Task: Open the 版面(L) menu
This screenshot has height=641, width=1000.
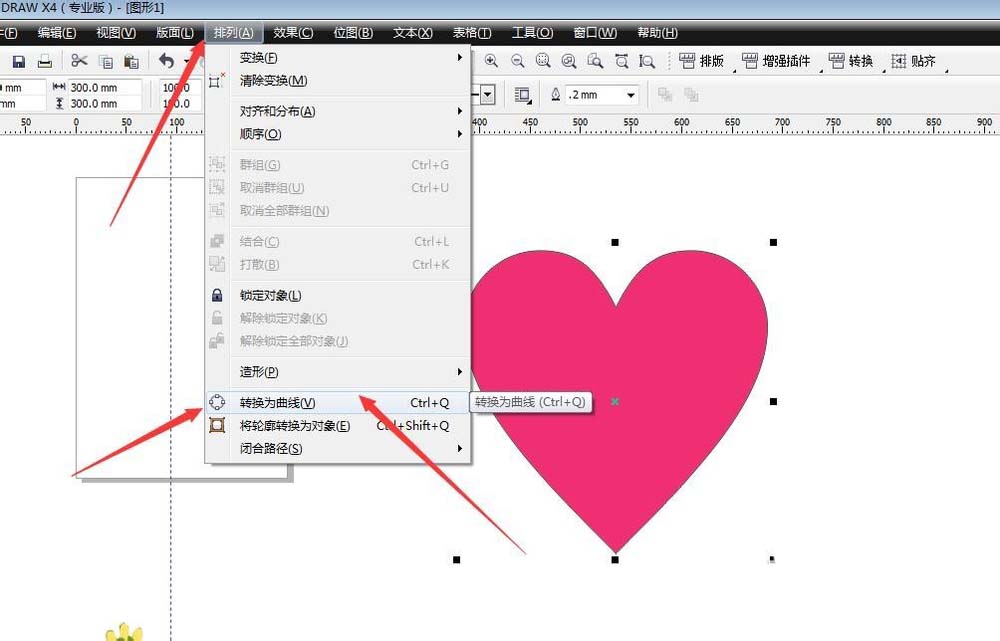Action: pyautogui.click(x=175, y=33)
